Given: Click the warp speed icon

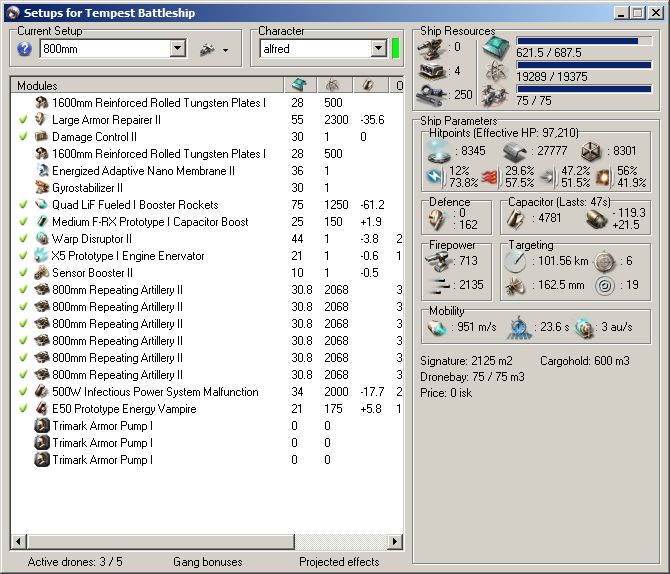Looking at the screenshot, I should (585, 327).
